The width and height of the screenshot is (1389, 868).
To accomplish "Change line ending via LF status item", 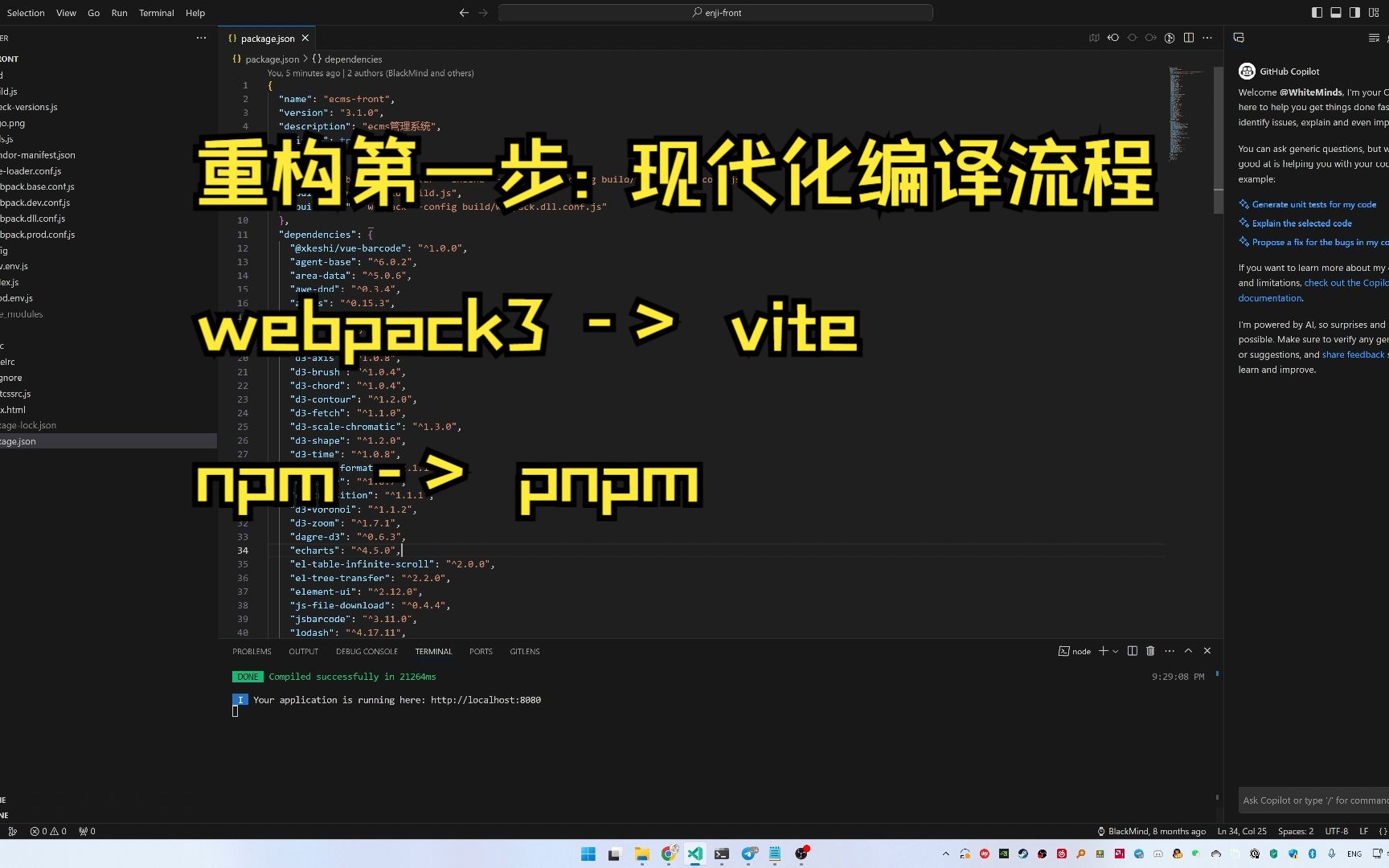I will coord(1363,832).
